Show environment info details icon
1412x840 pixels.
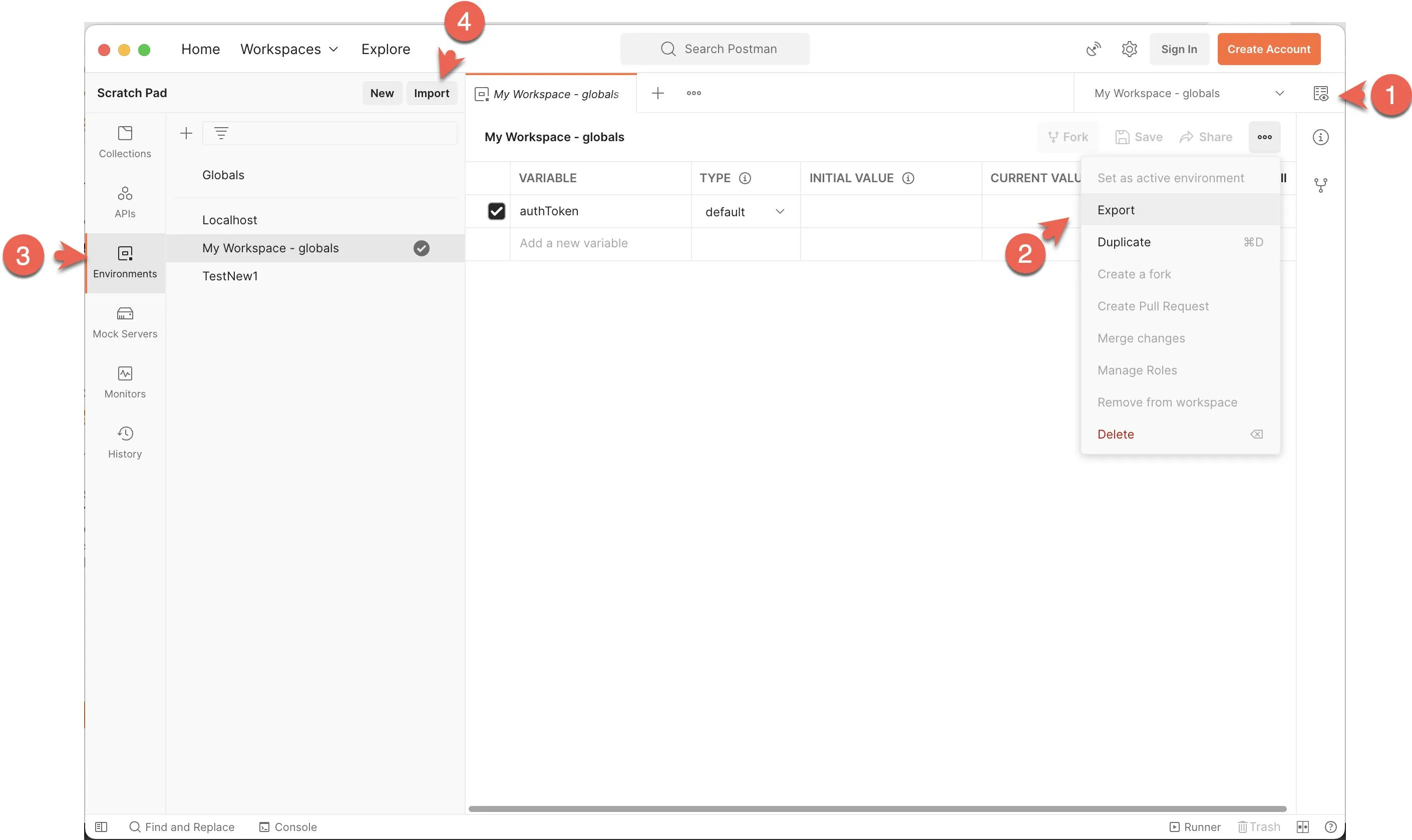click(1320, 137)
